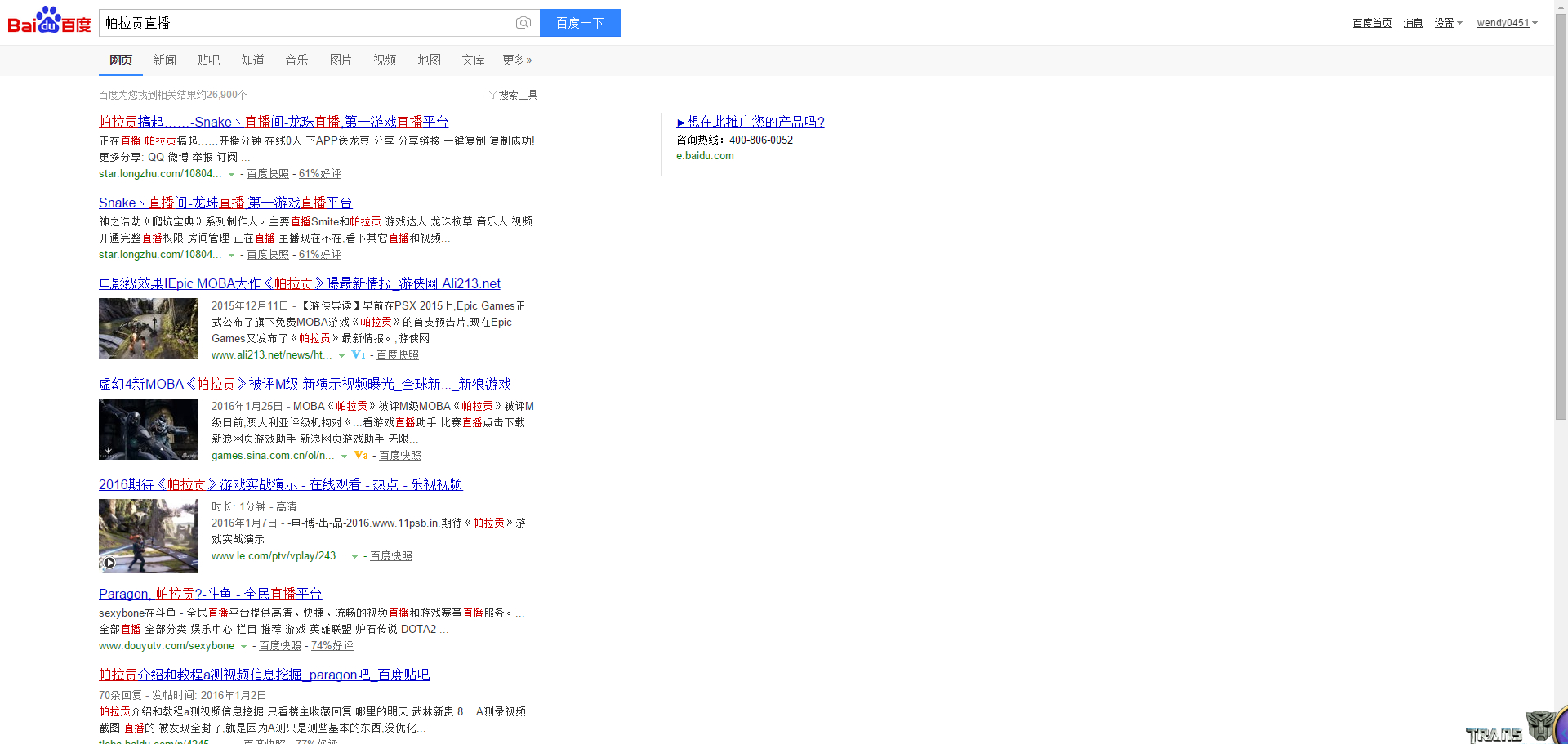Open the wendy0451 account dropdown
This screenshot has height=744, width=1568.
coord(1507,23)
